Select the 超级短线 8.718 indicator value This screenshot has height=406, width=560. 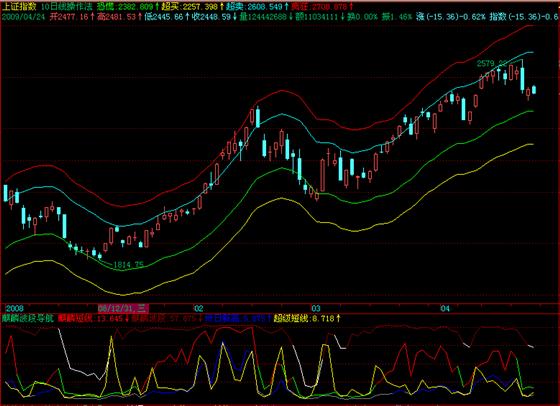click(307, 318)
